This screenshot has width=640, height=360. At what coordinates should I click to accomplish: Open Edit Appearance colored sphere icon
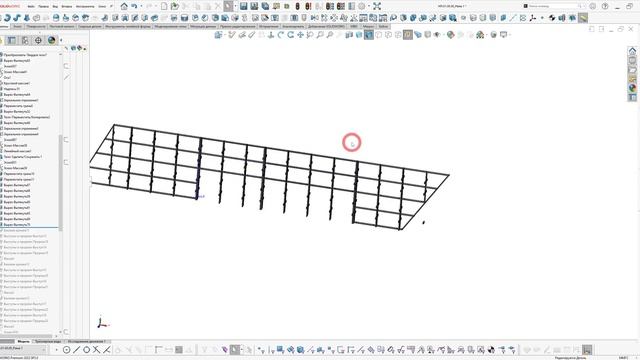pyautogui.click(x=451, y=35)
